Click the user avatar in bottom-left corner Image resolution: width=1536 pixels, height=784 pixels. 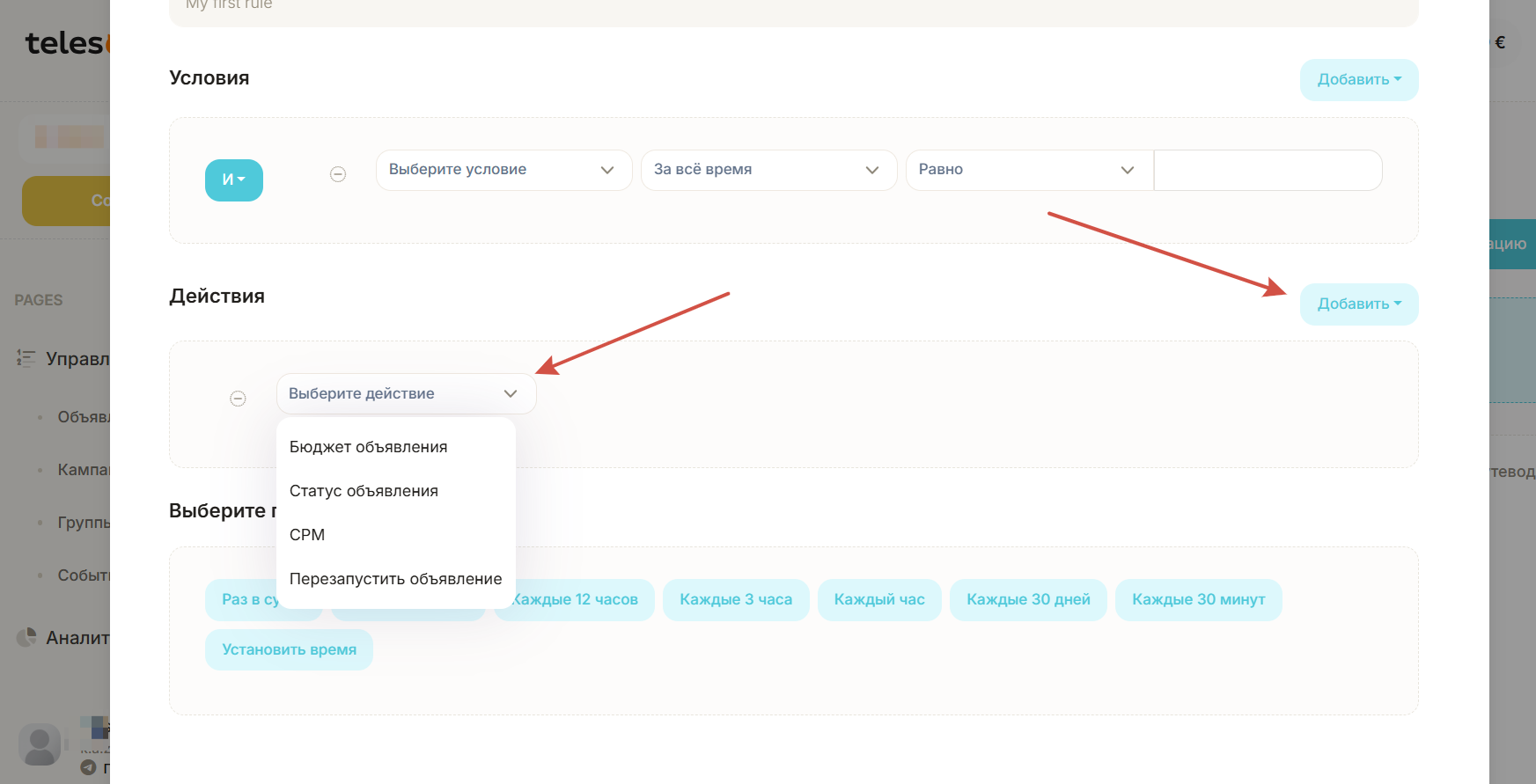coord(40,744)
